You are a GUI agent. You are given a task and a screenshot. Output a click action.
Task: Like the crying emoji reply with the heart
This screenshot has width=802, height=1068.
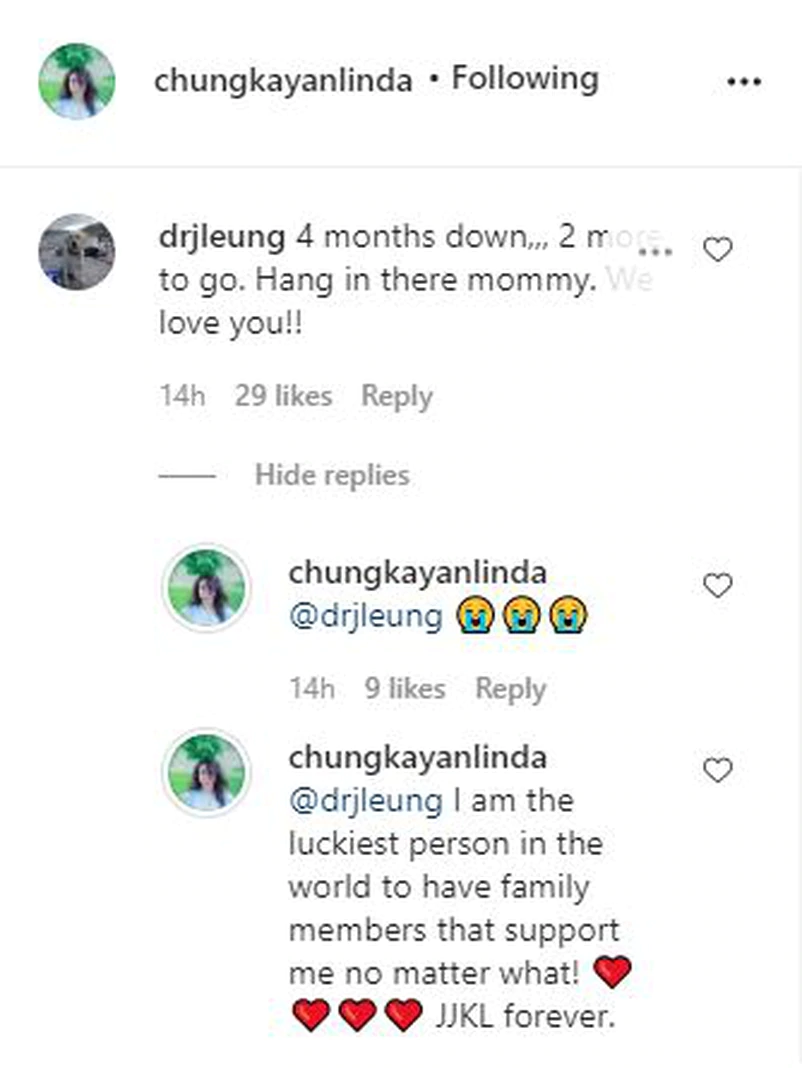[x=718, y=586]
